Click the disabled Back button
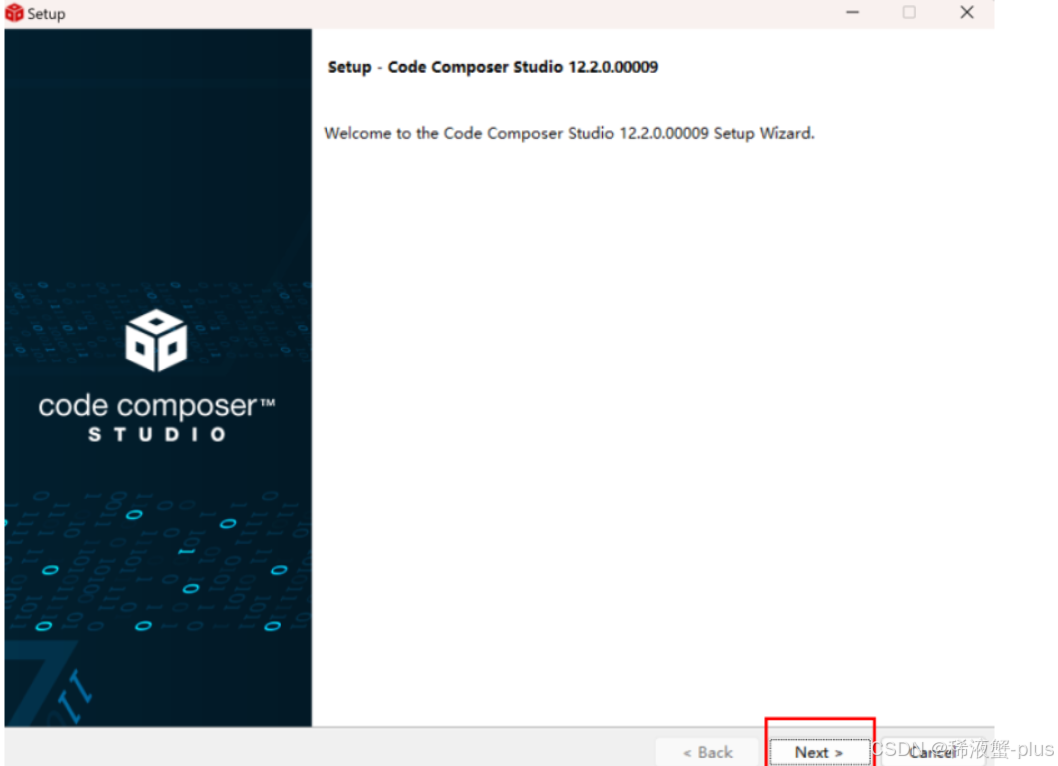 coord(707,752)
